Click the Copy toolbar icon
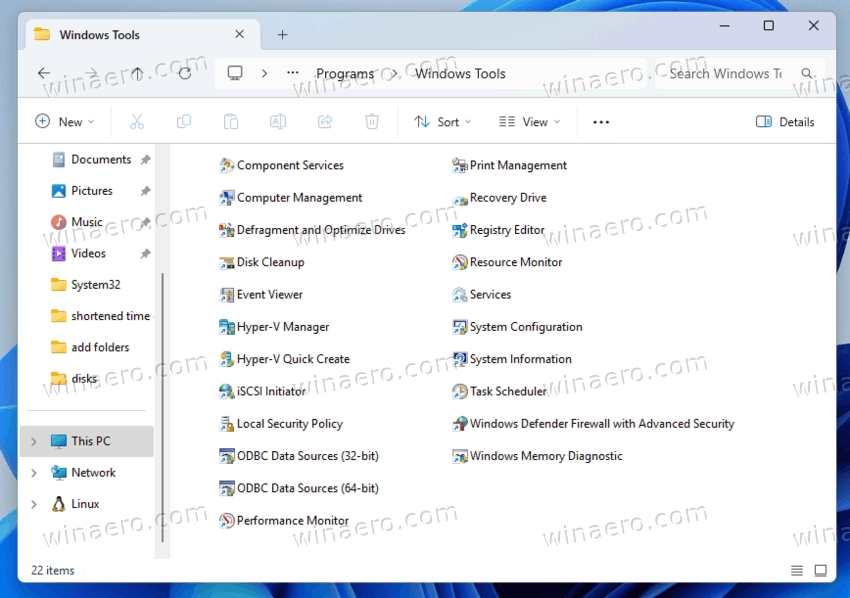Screen dimensions: 850x598 coord(184,121)
